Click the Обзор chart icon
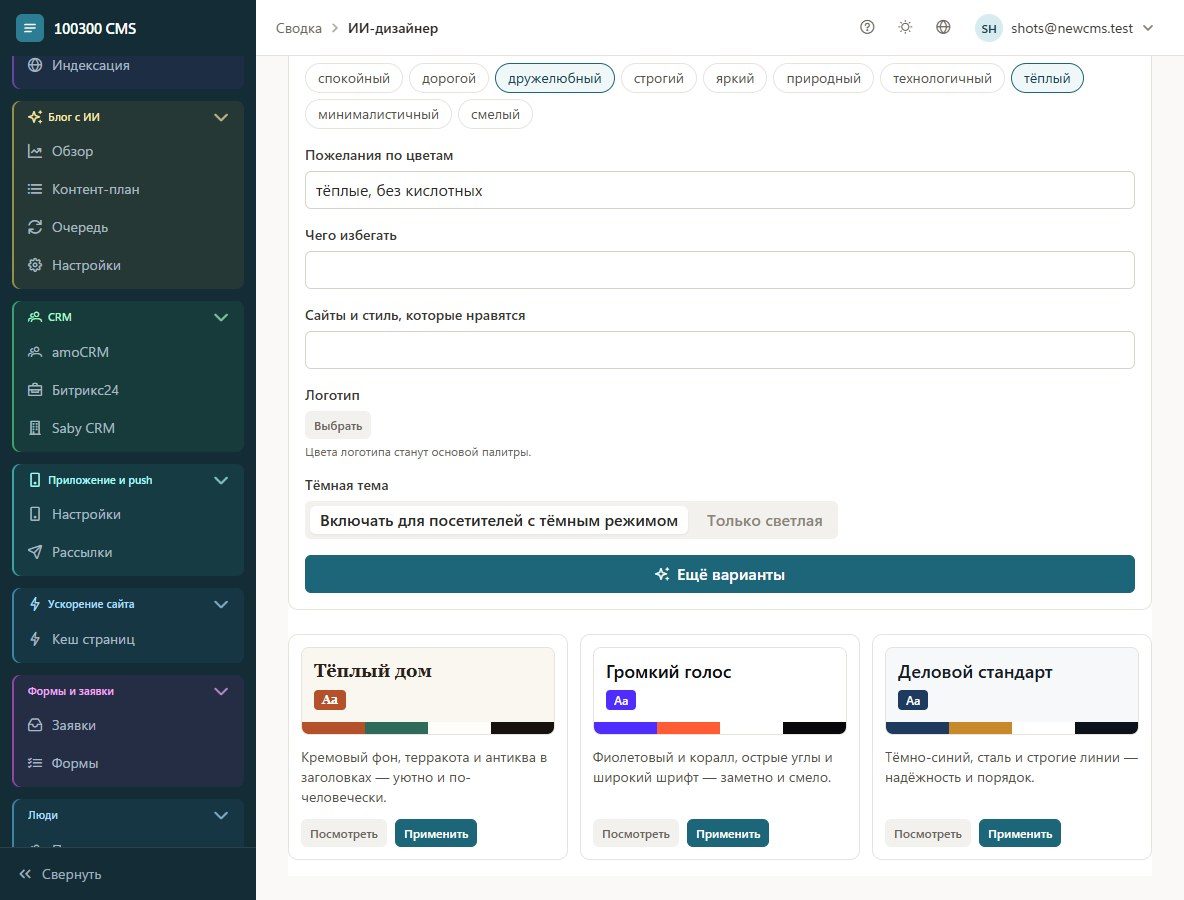 coord(35,151)
